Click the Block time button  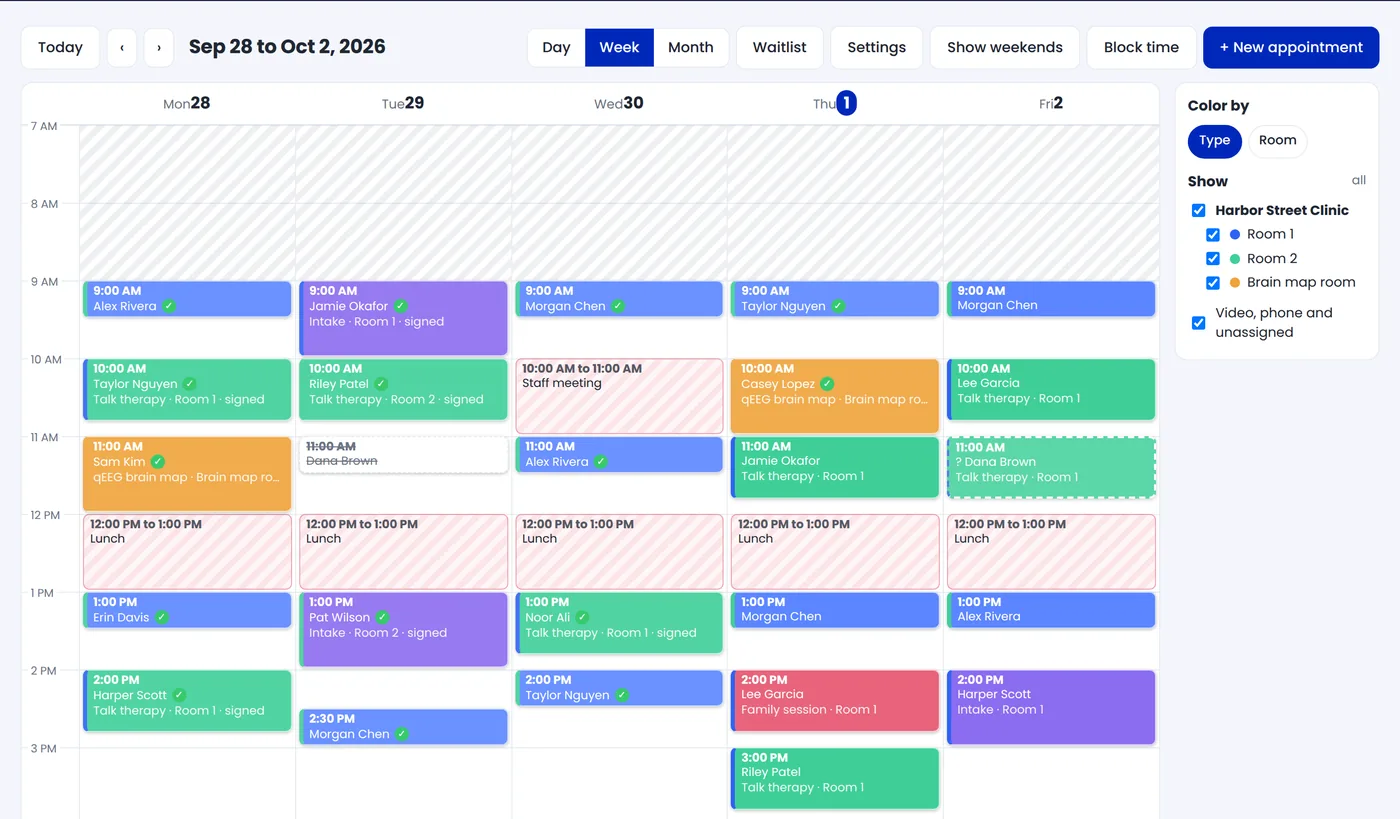pos(1141,47)
